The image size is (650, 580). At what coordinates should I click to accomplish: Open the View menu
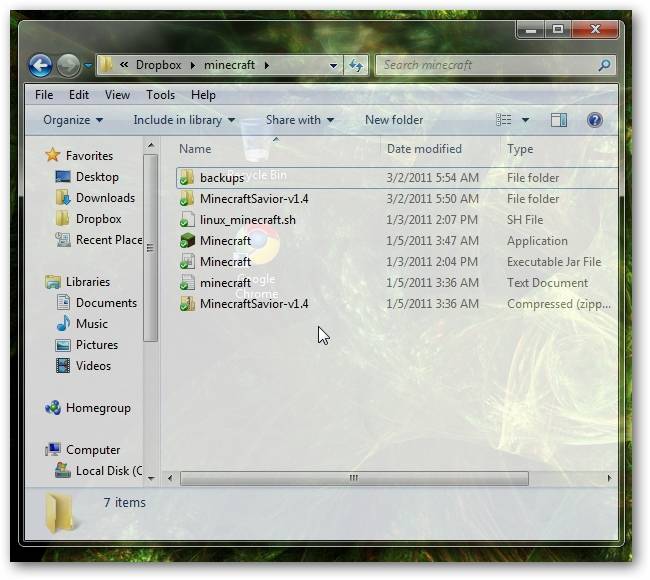pos(117,95)
